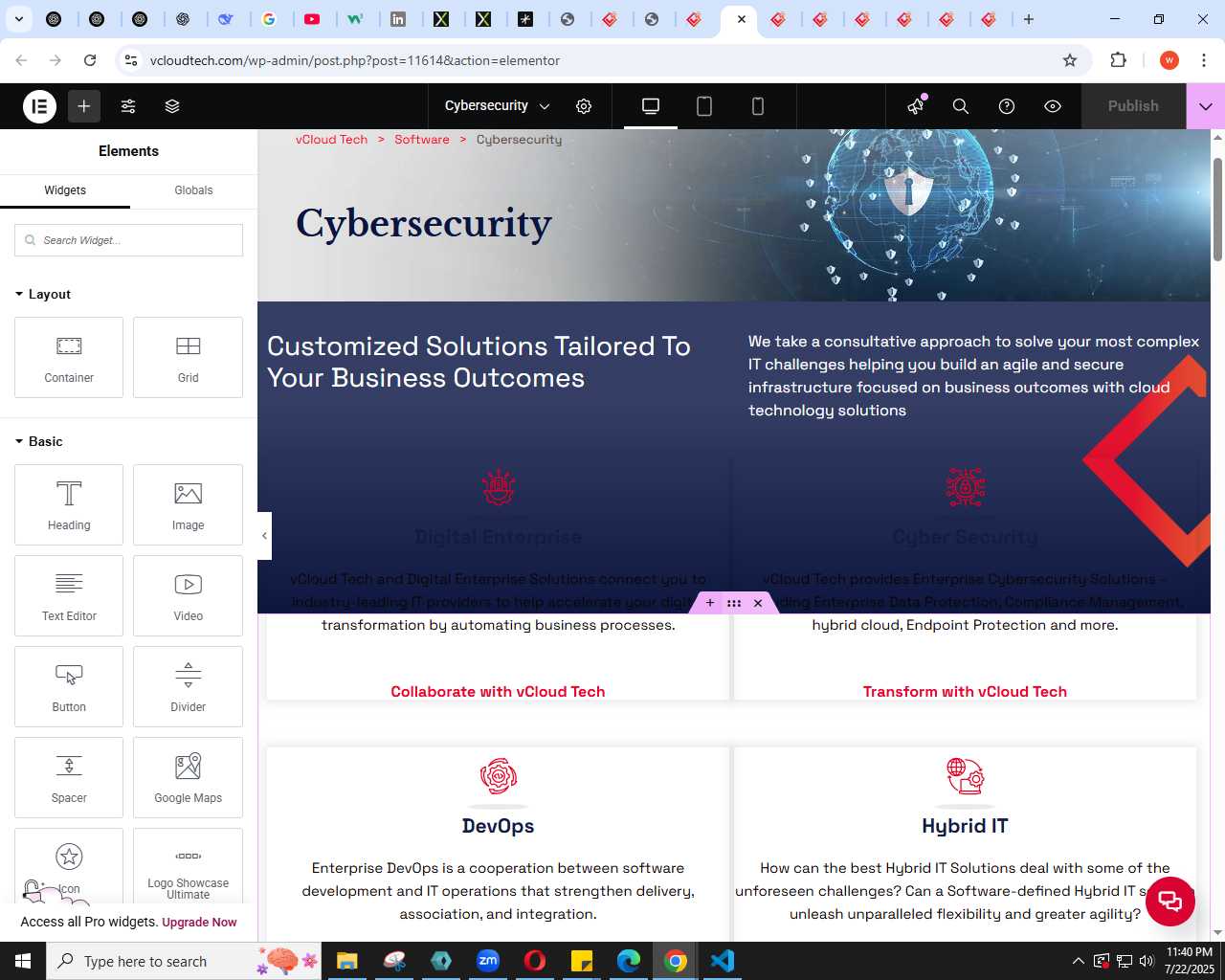1225x980 pixels.
Task: Click the address bar URL
Action: point(355,60)
